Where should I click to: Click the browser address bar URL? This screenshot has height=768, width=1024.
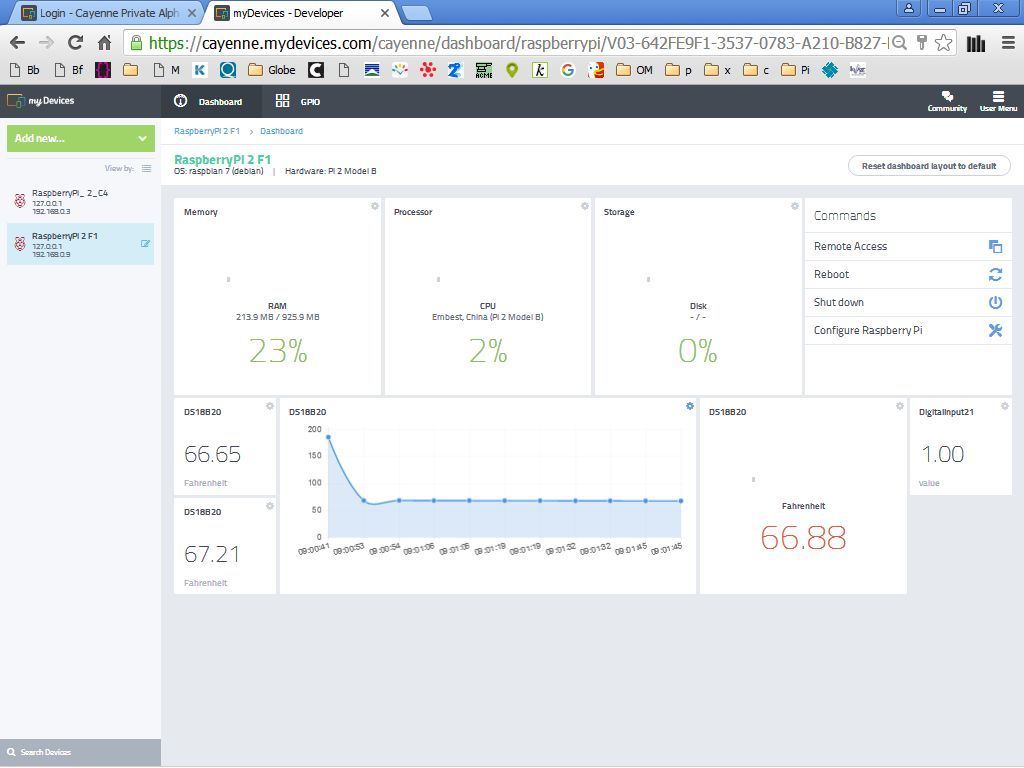tap(519, 43)
